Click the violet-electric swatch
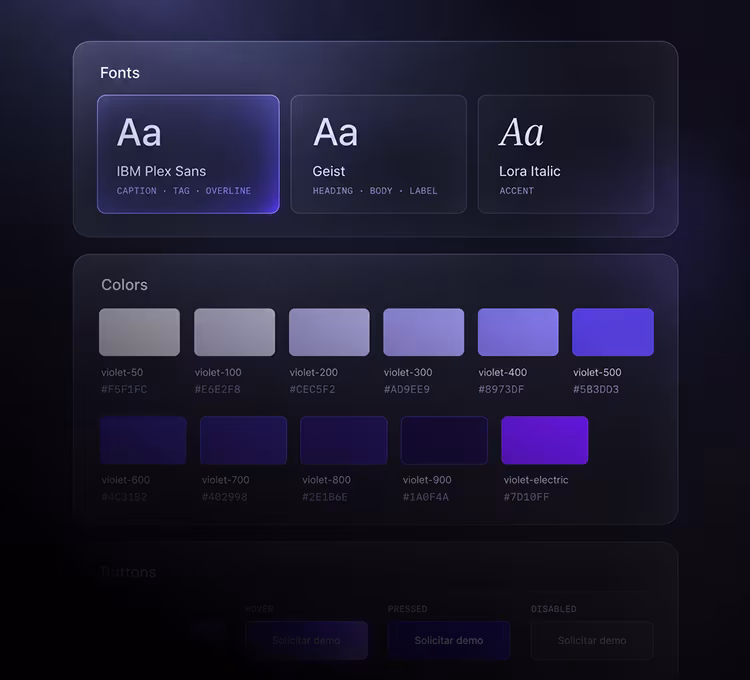The height and width of the screenshot is (680, 750). pyautogui.click(x=545, y=440)
